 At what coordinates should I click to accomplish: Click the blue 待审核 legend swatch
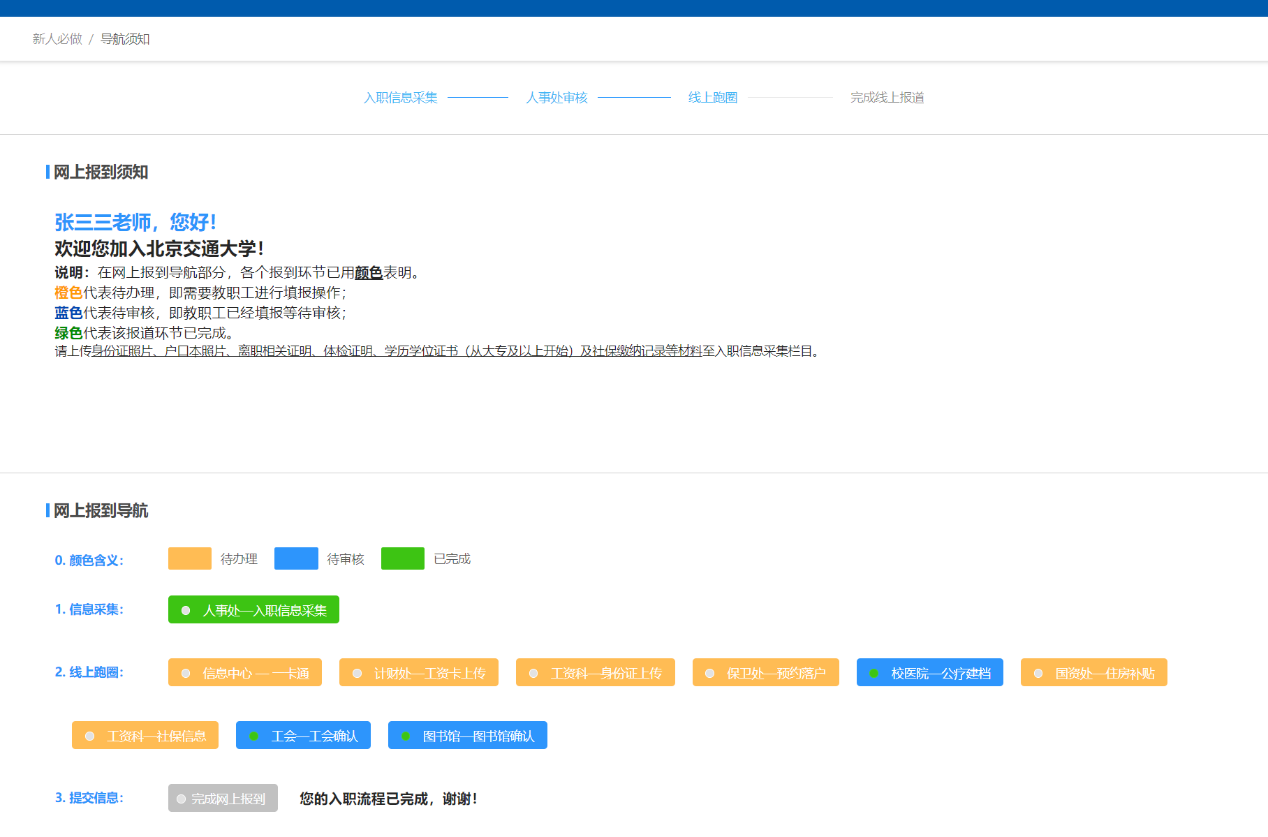[296, 559]
